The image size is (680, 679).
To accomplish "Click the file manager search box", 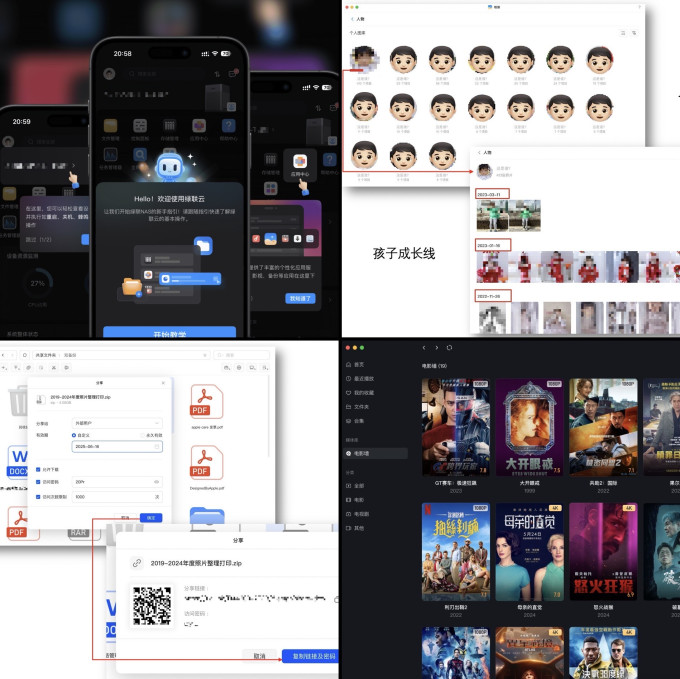I will point(242,355).
